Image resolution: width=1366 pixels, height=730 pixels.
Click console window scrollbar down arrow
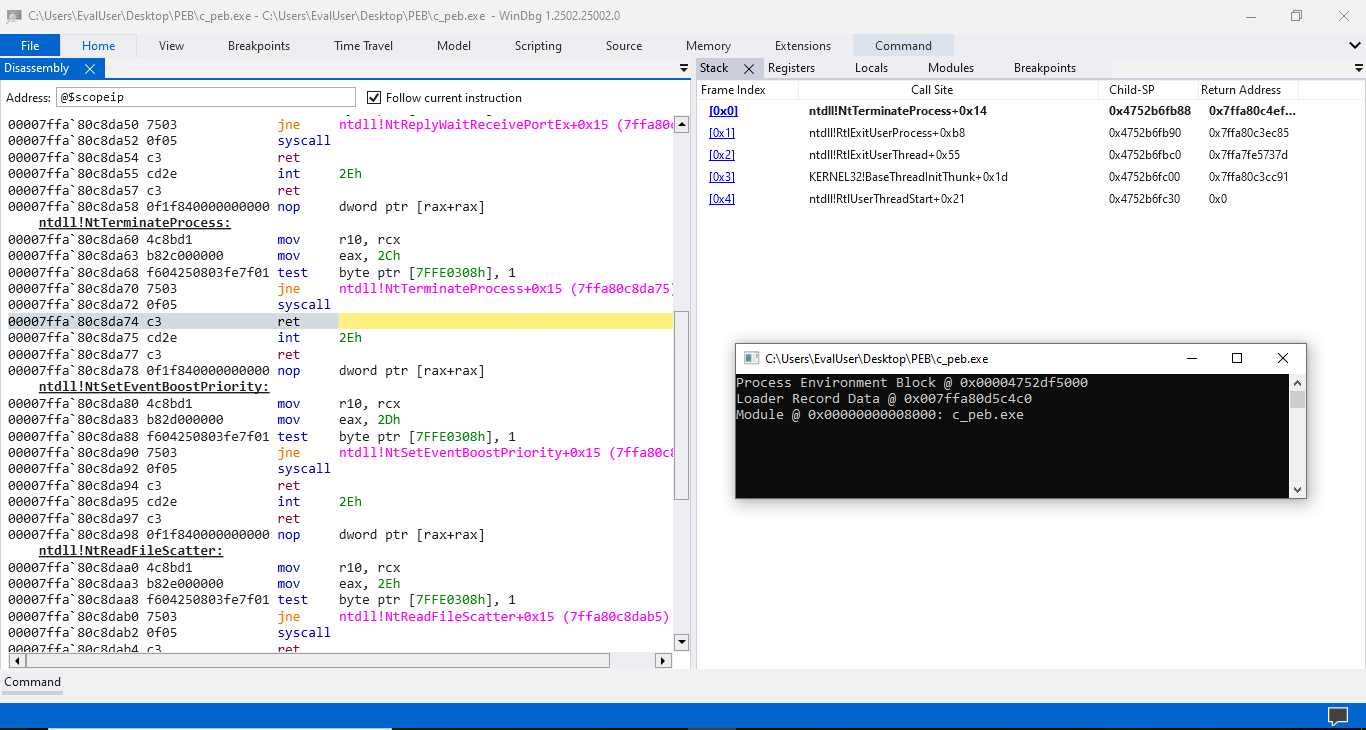(x=1297, y=490)
